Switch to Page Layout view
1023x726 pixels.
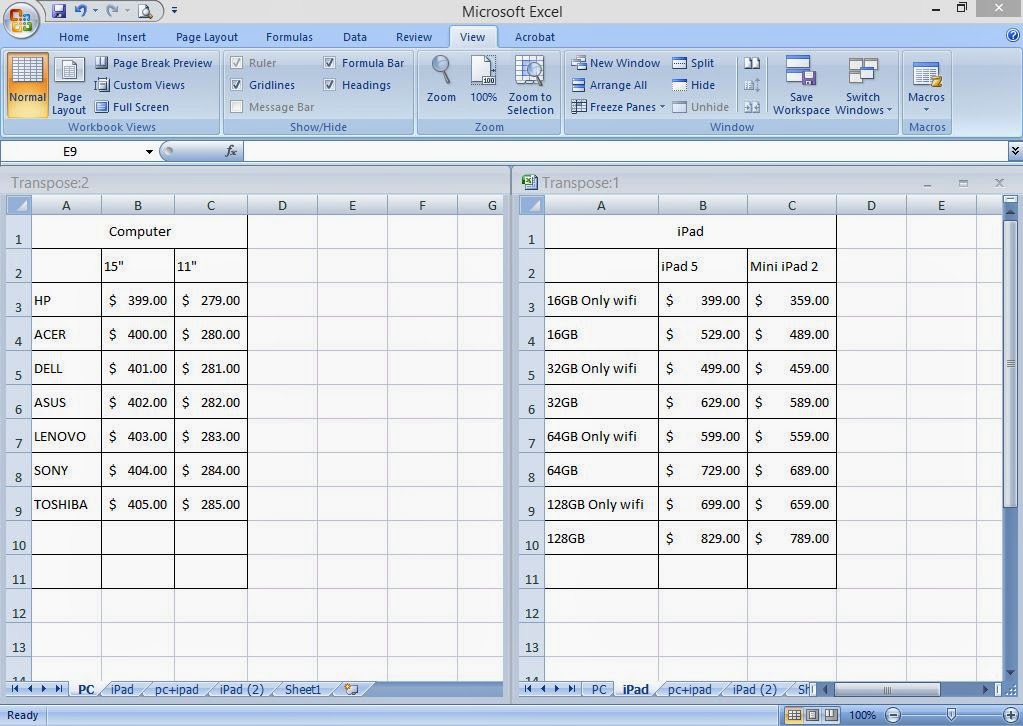point(69,85)
